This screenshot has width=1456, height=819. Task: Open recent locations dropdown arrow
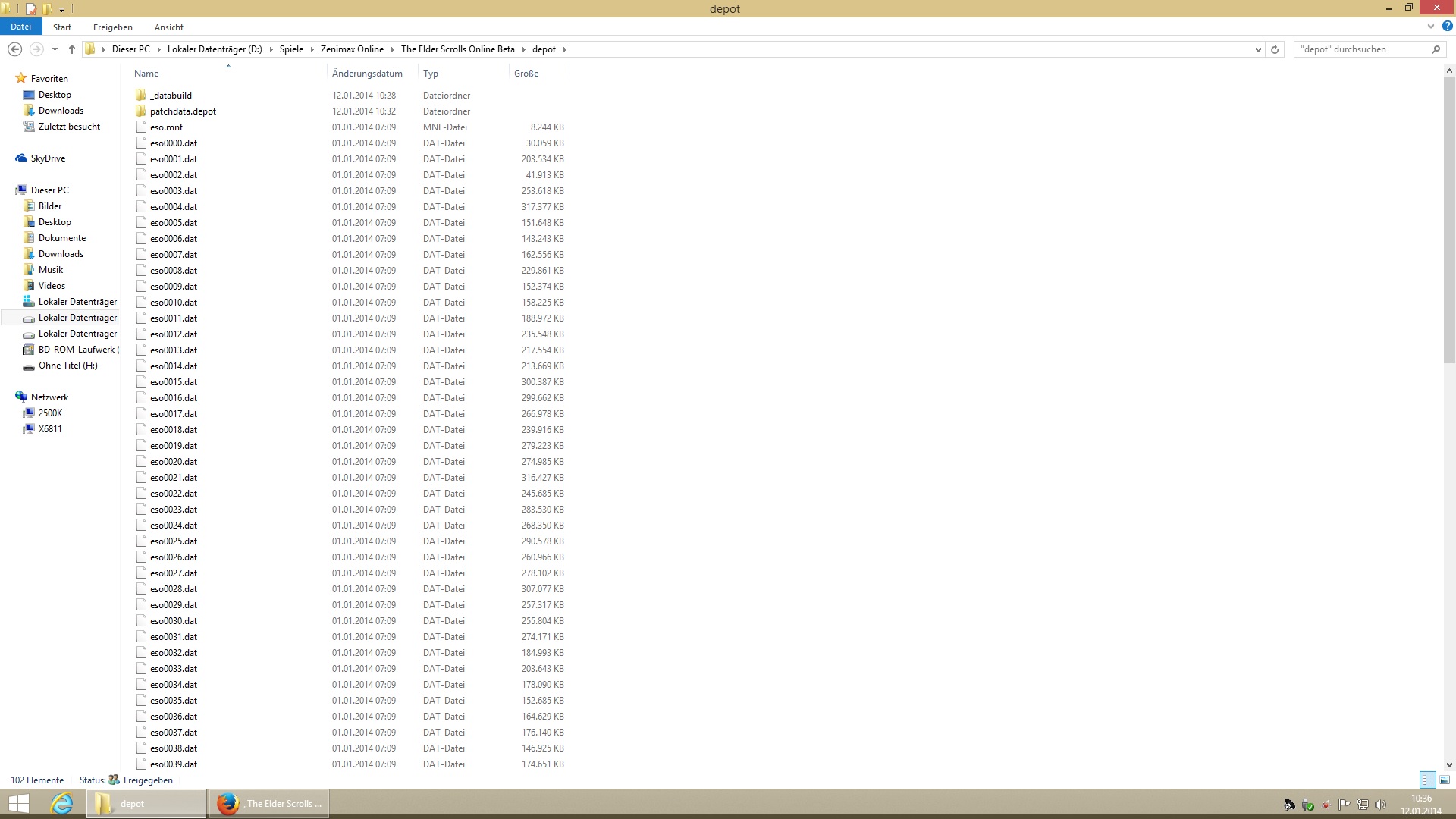tap(55, 49)
